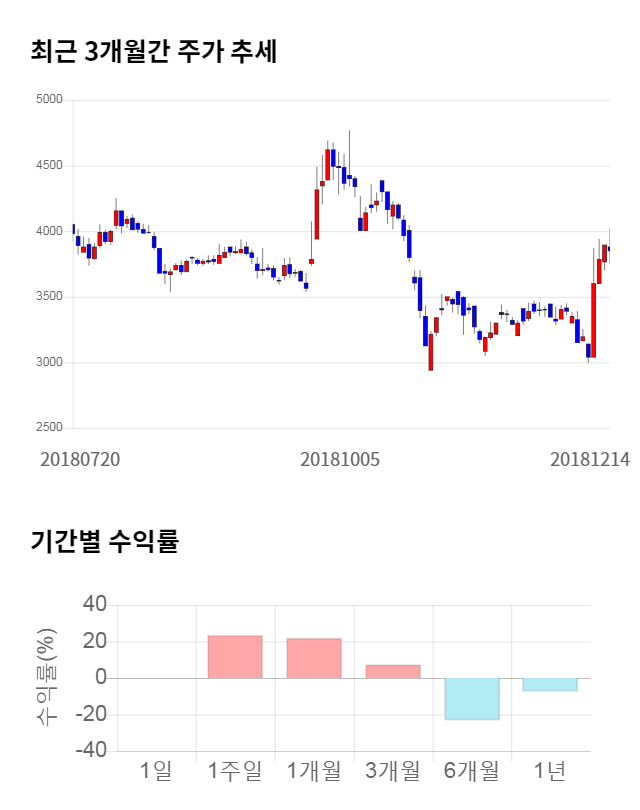
Task: Click the 2500 price axis label
Action: 48,428
